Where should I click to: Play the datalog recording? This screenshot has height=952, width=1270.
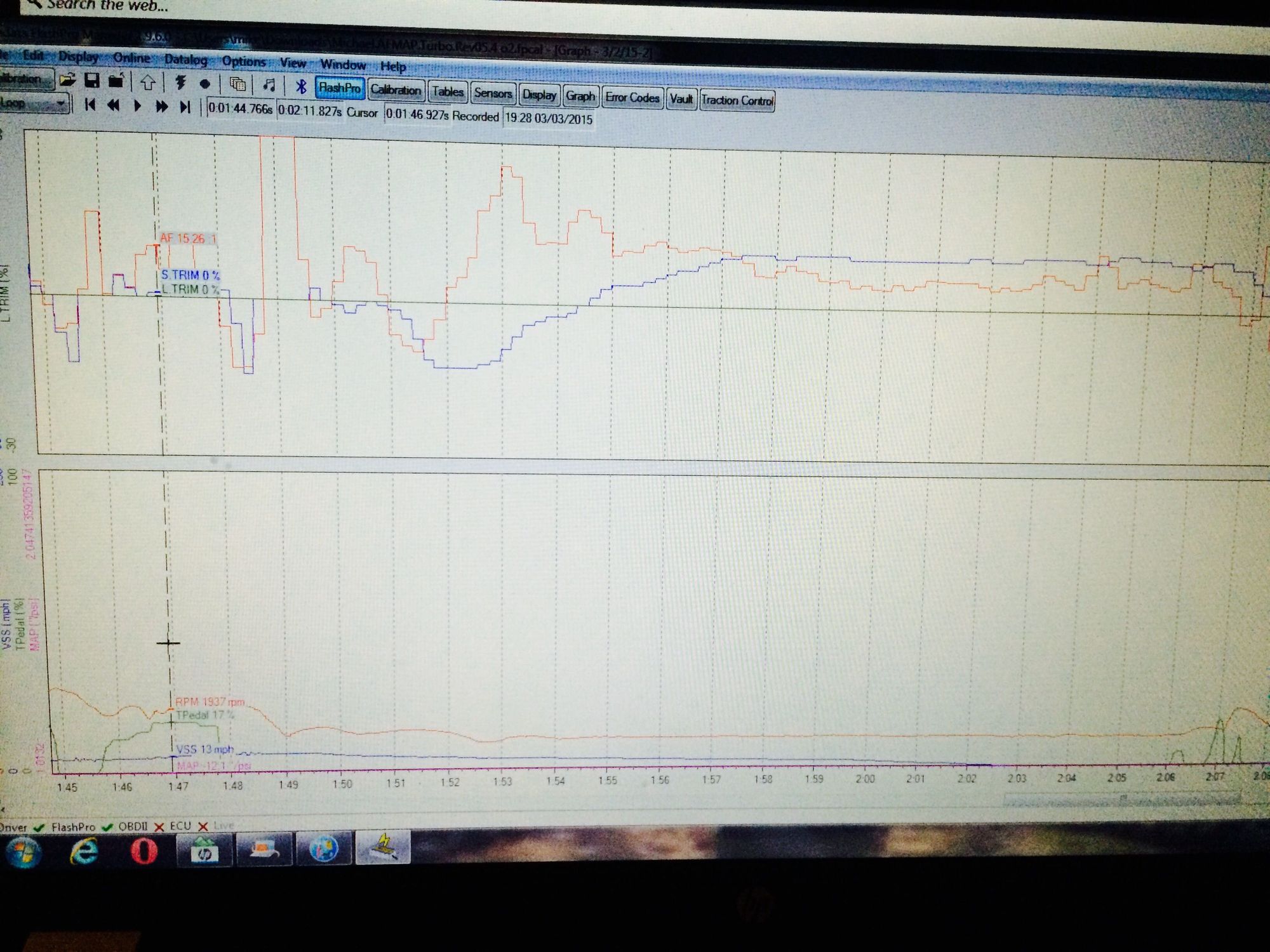click(x=137, y=105)
